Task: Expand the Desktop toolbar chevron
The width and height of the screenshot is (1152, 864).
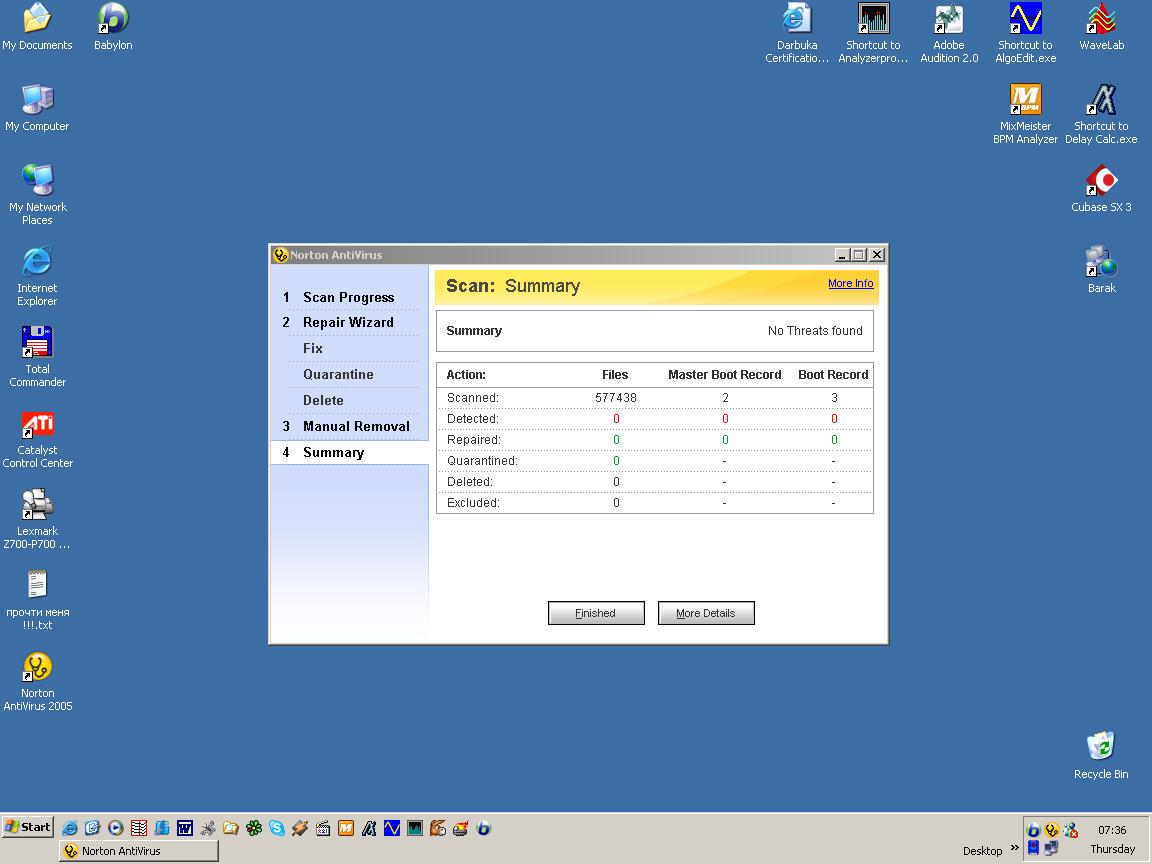Action: pos(1015,847)
